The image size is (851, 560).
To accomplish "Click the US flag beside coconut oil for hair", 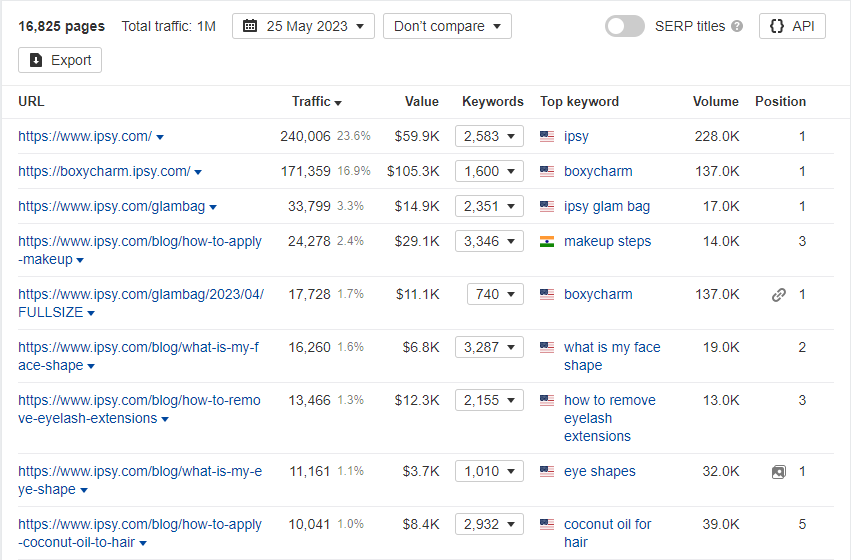I will tap(547, 524).
